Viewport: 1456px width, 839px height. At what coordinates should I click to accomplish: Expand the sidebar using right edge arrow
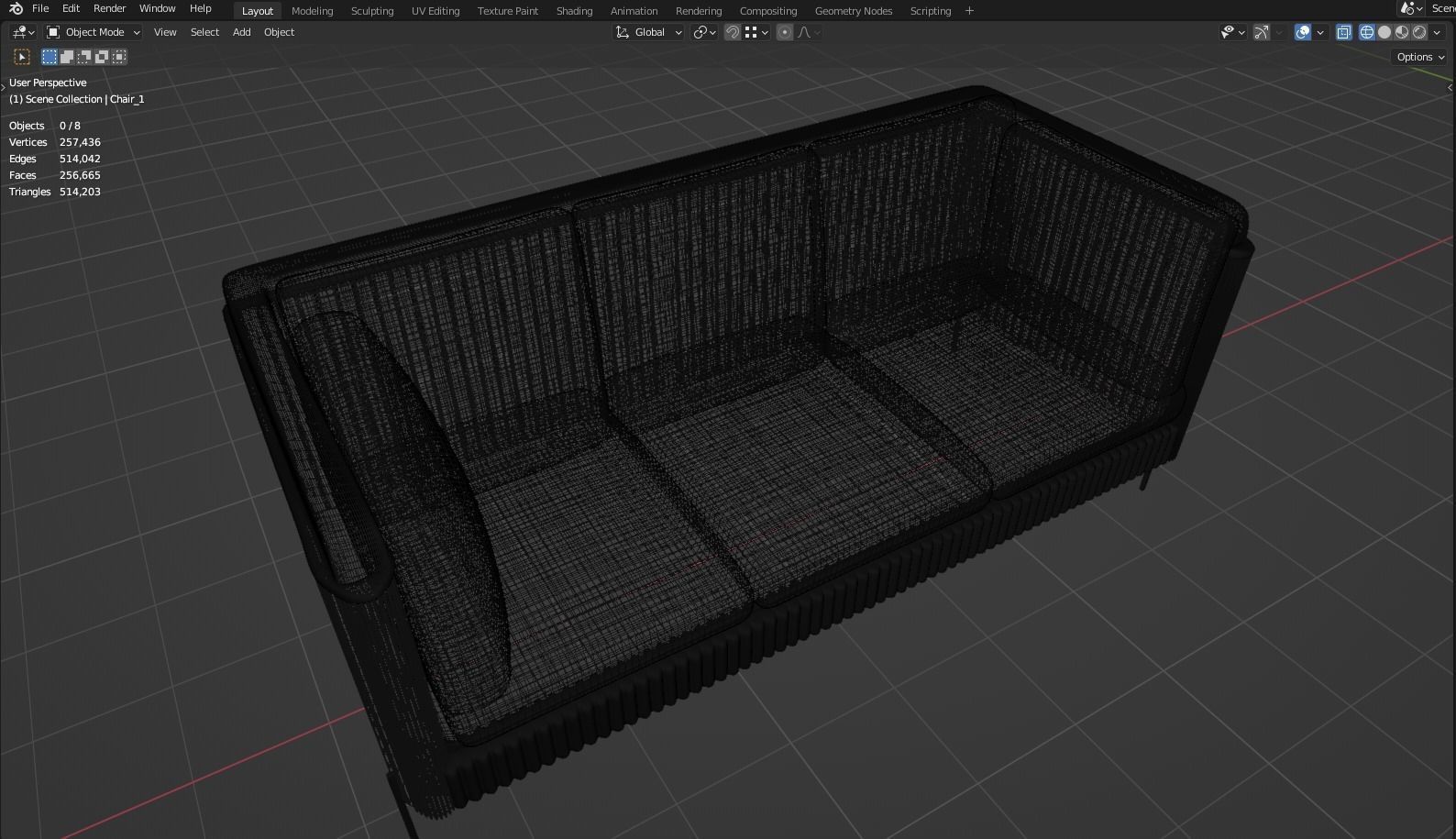1450,87
